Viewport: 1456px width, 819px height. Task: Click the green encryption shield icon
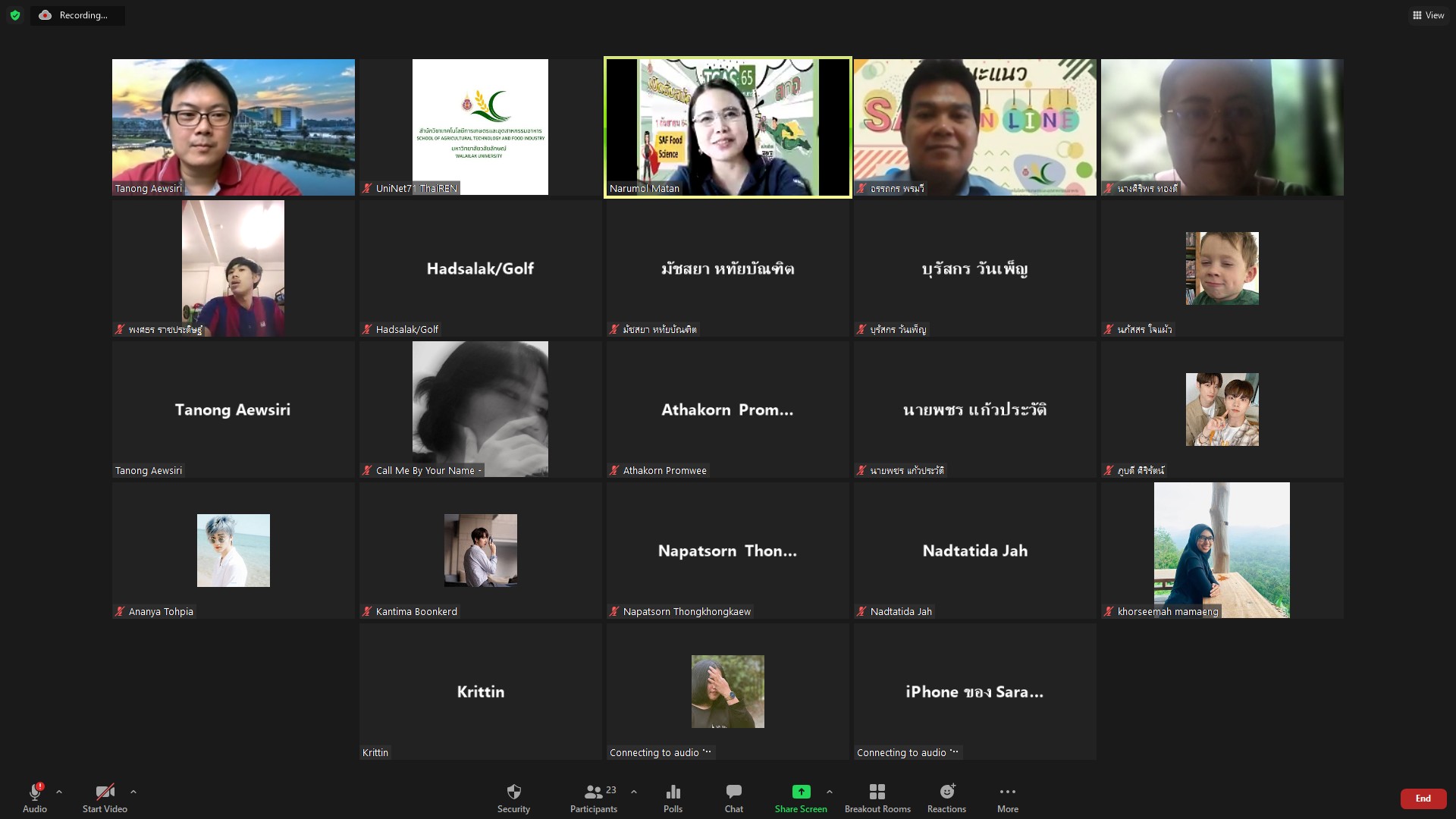point(15,15)
